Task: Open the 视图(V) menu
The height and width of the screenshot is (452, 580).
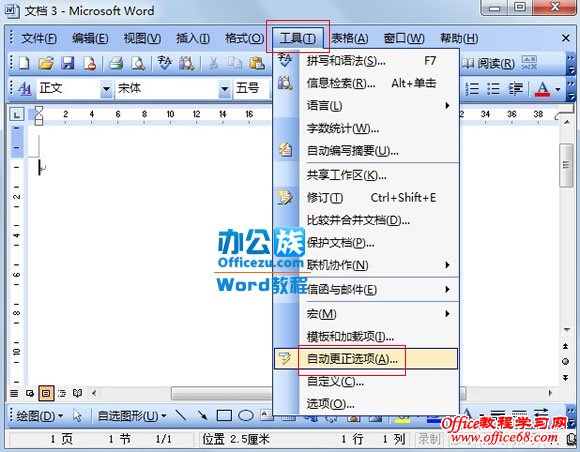Action: pyautogui.click(x=142, y=38)
